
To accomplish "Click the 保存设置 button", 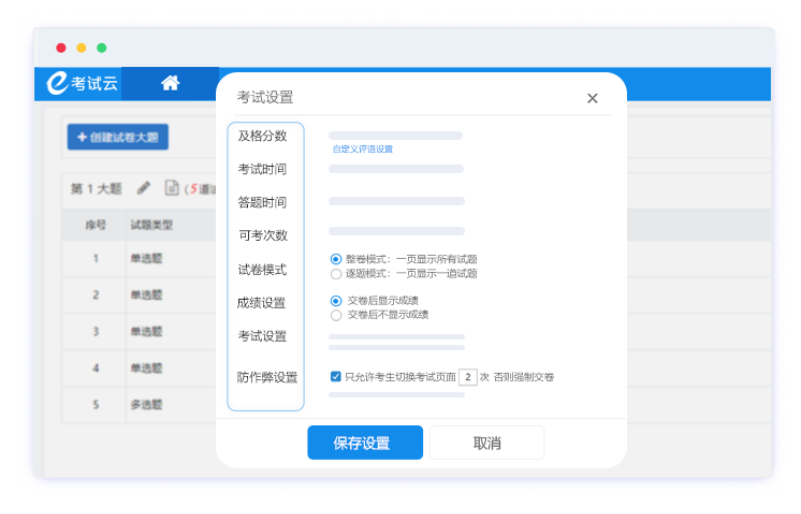I will coord(364,443).
